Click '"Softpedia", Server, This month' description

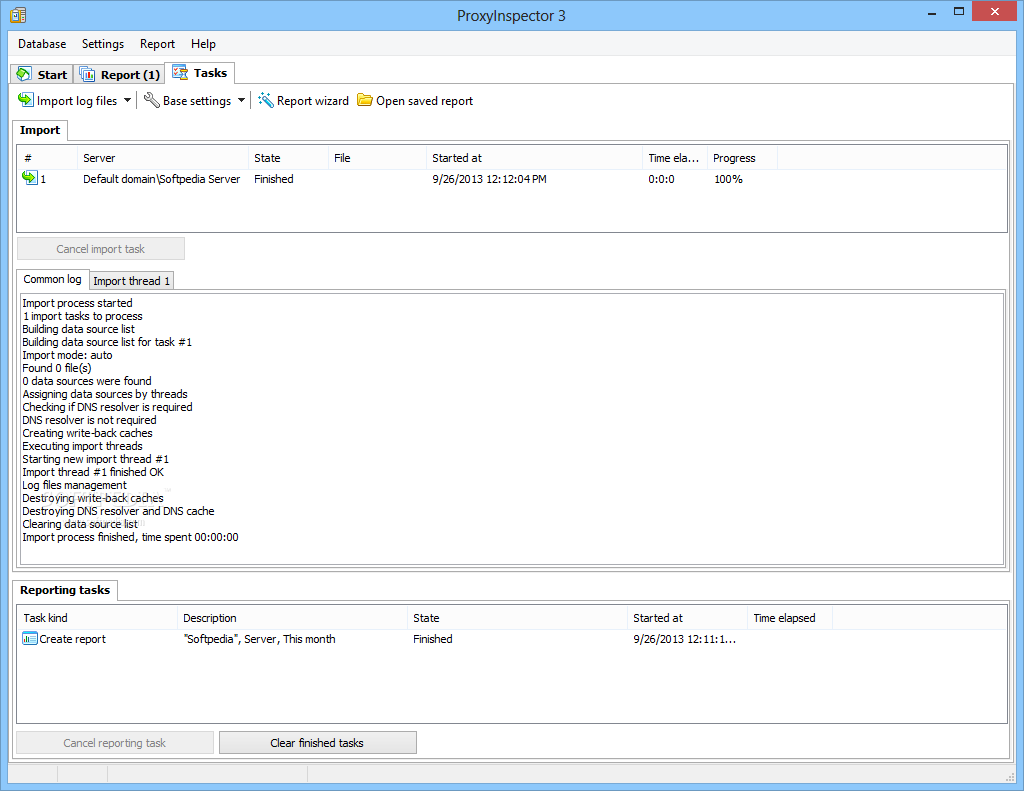point(259,639)
